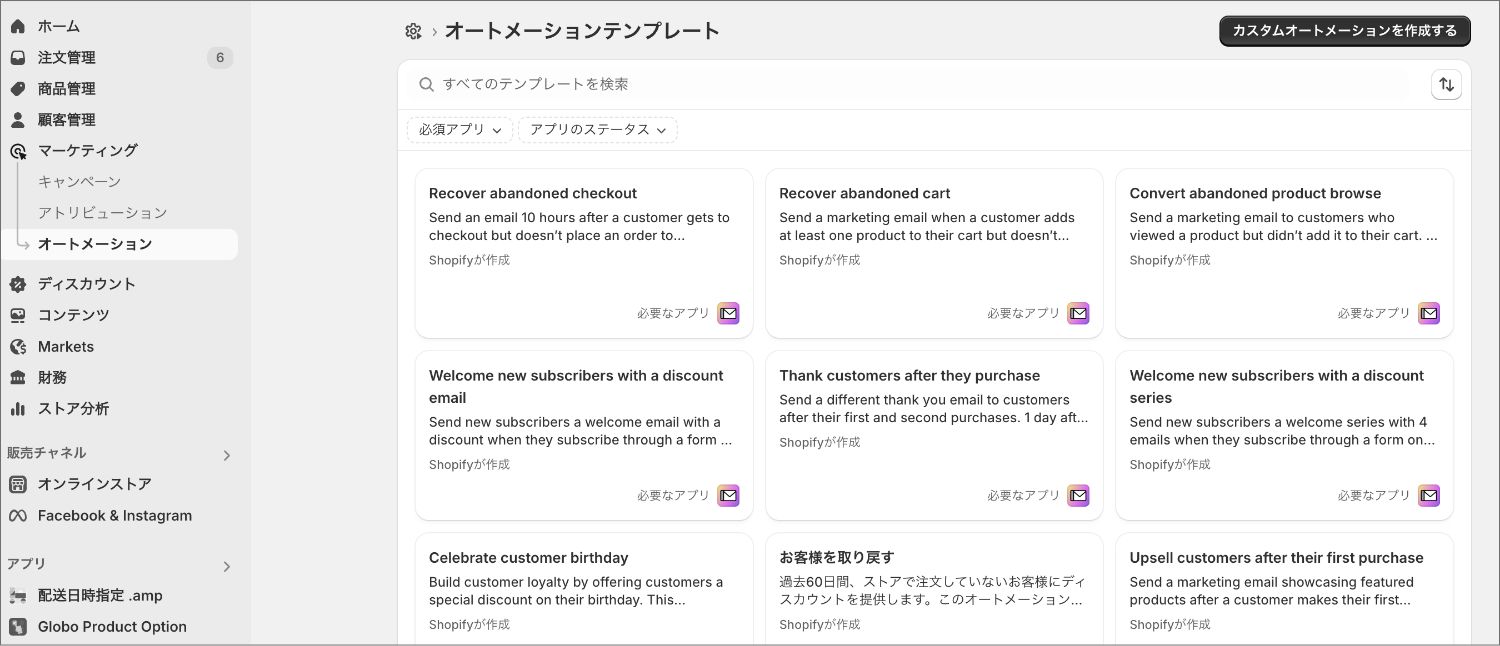Screen dimensions: 1500x646
Task: Click the bank icon beside 財務
Action: tap(17, 378)
